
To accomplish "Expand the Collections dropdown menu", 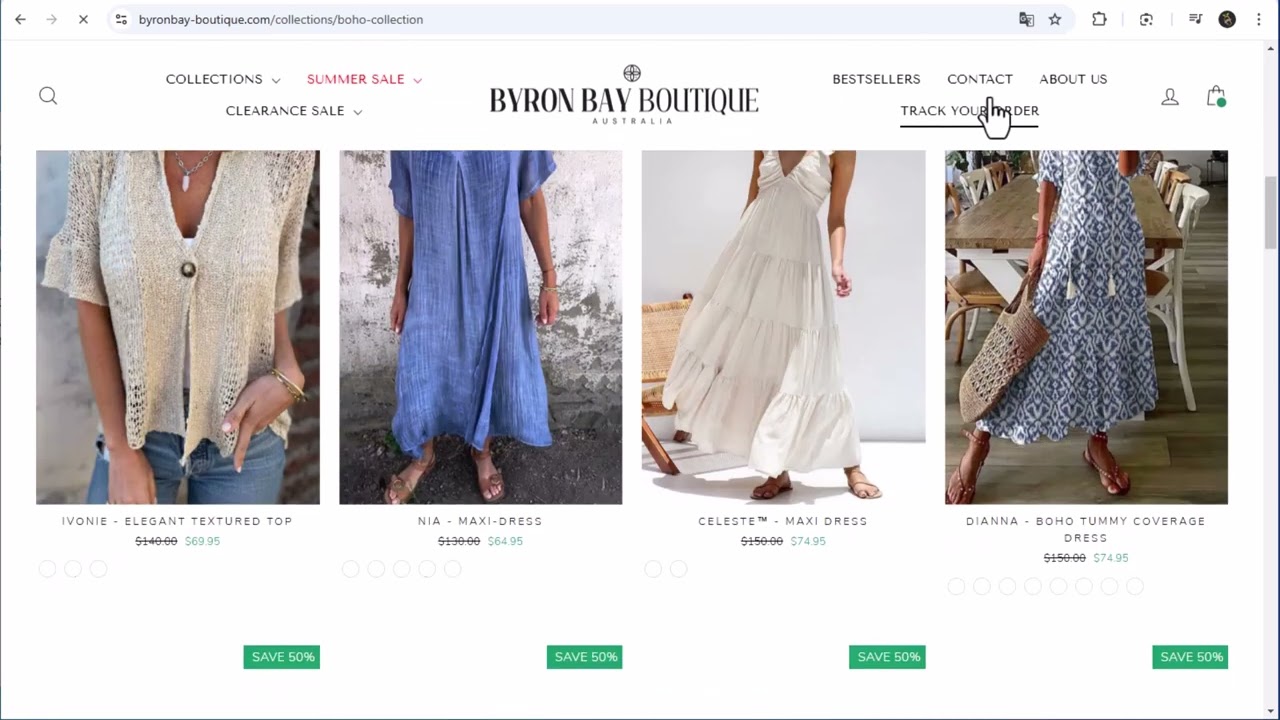I will (223, 79).
